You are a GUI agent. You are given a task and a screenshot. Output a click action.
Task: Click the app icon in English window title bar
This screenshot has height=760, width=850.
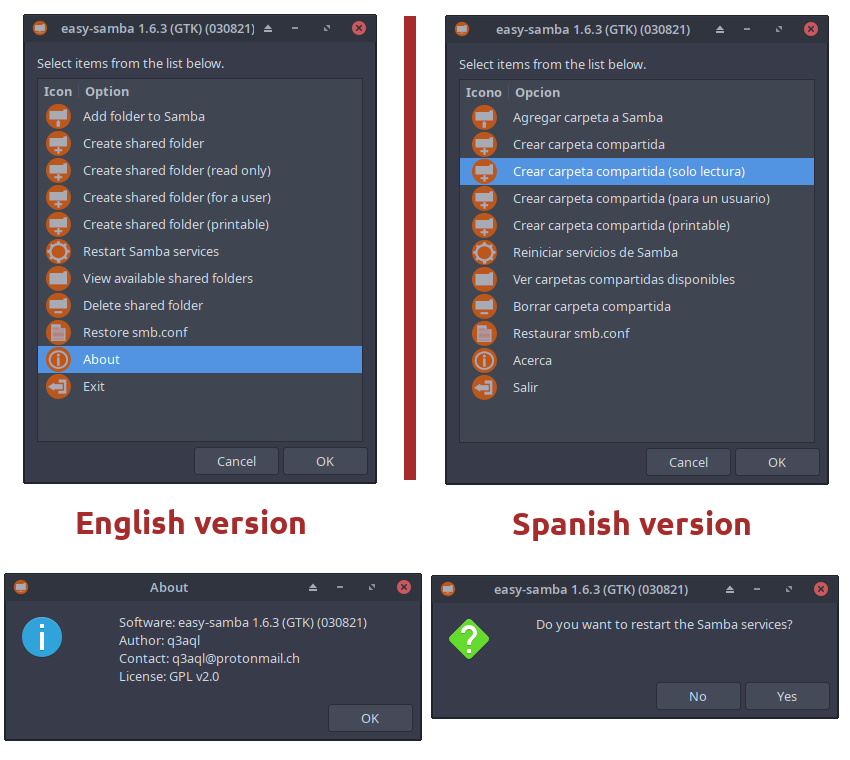pos(40,28)
